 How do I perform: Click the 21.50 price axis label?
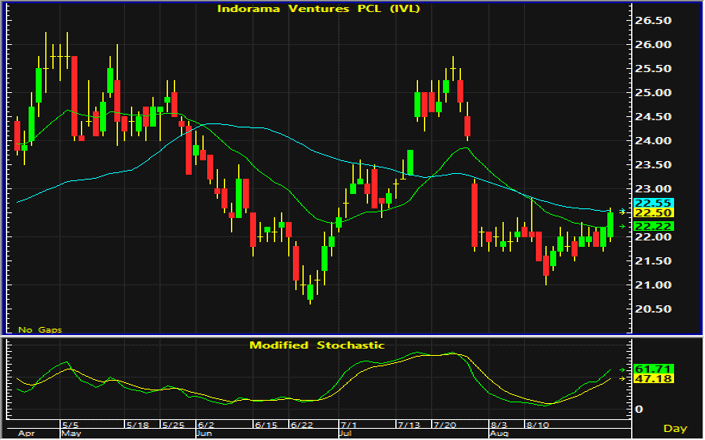pos(653,261)
